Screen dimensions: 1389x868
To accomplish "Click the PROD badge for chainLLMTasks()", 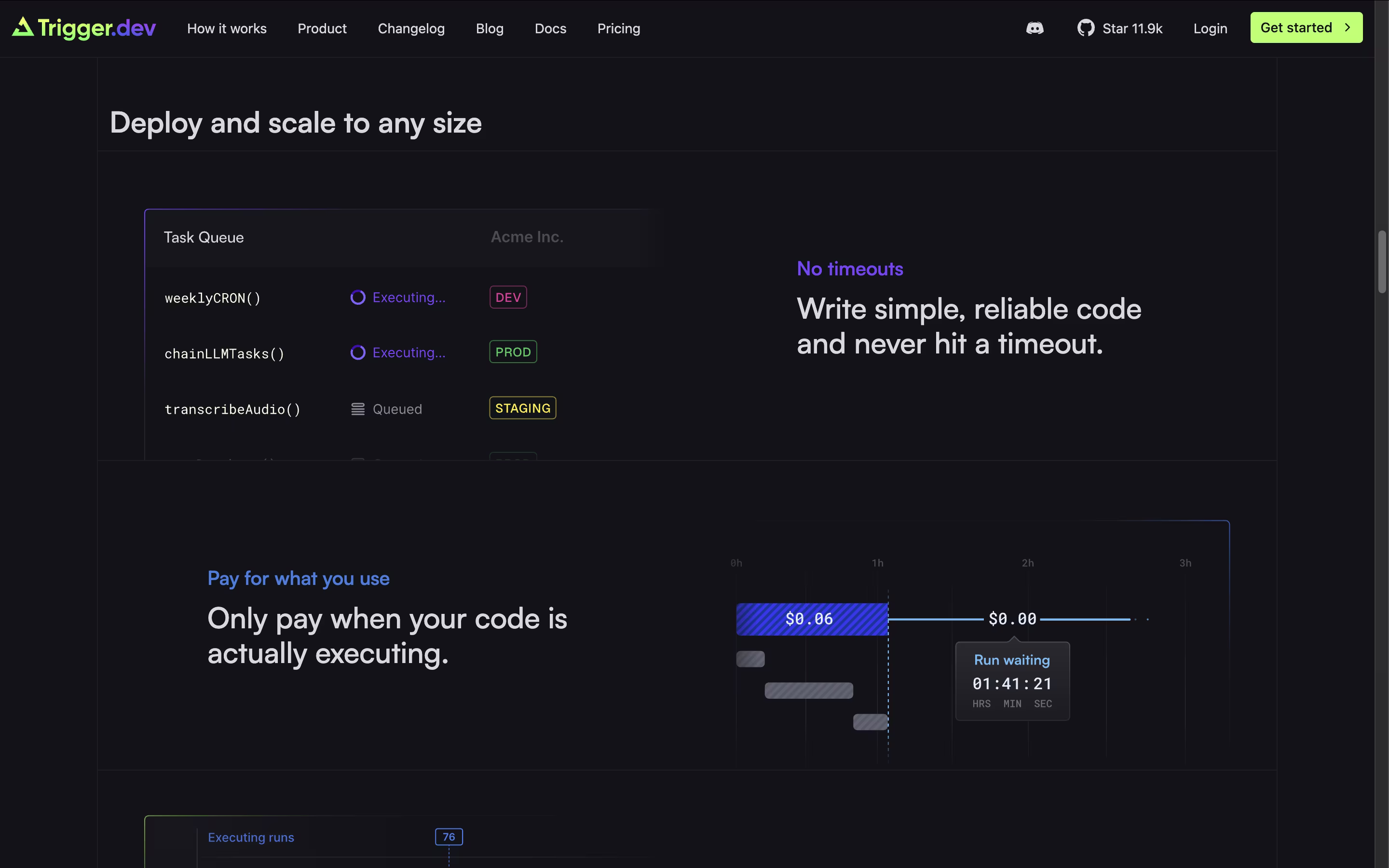I will click(x=513, y=352).
